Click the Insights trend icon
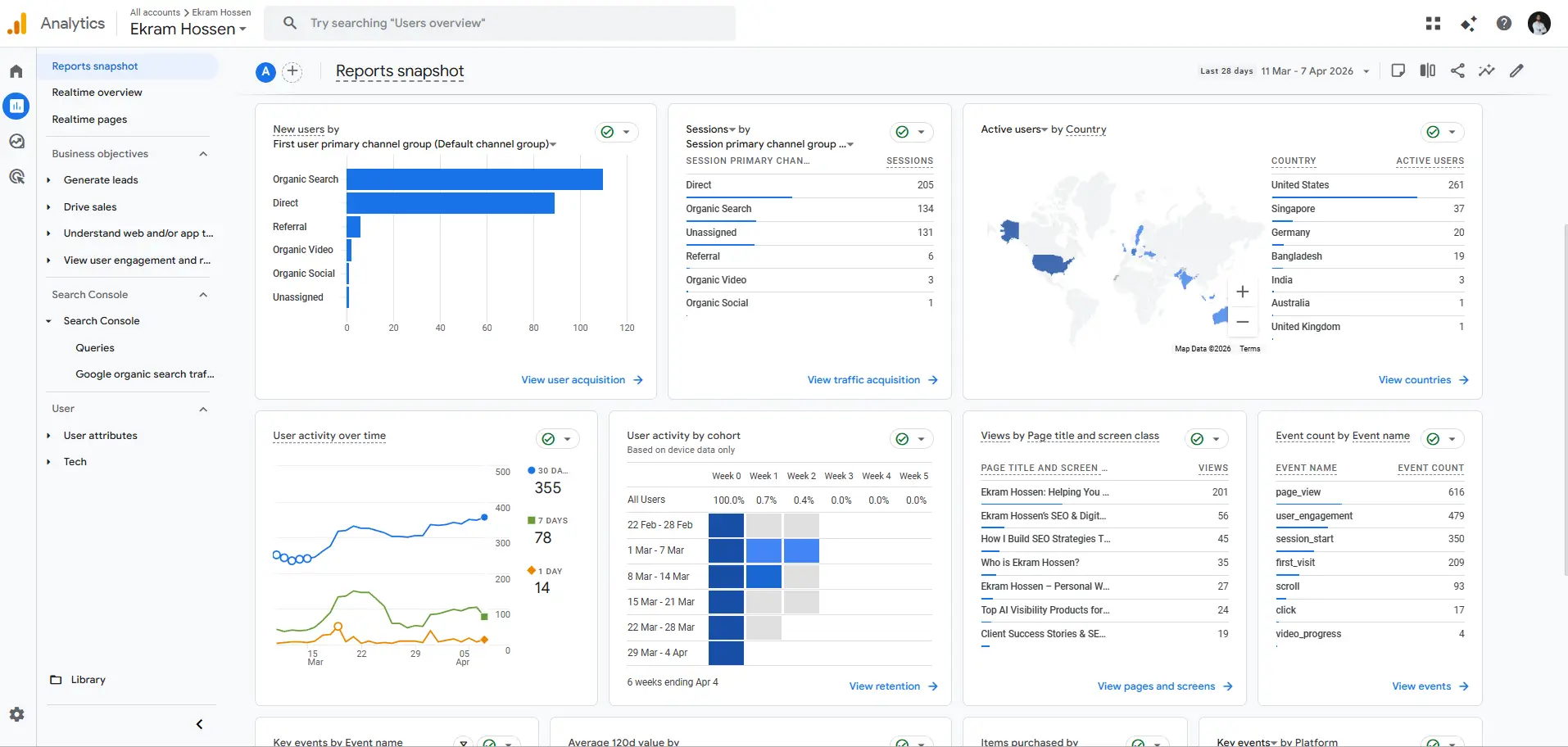This screenshot has width=1568, height=747. coord(1486,70)
